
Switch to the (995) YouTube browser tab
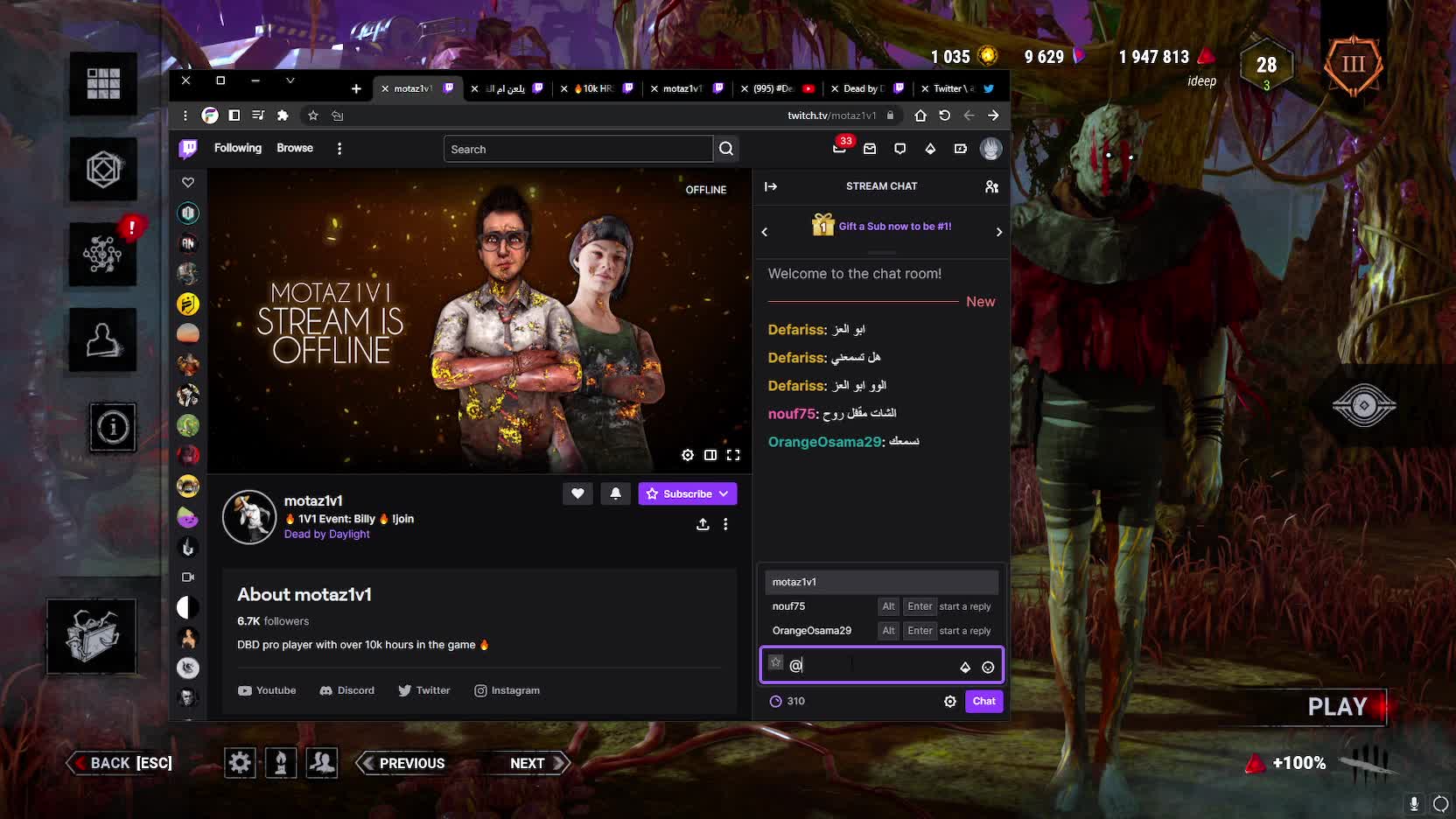[776, 88]
